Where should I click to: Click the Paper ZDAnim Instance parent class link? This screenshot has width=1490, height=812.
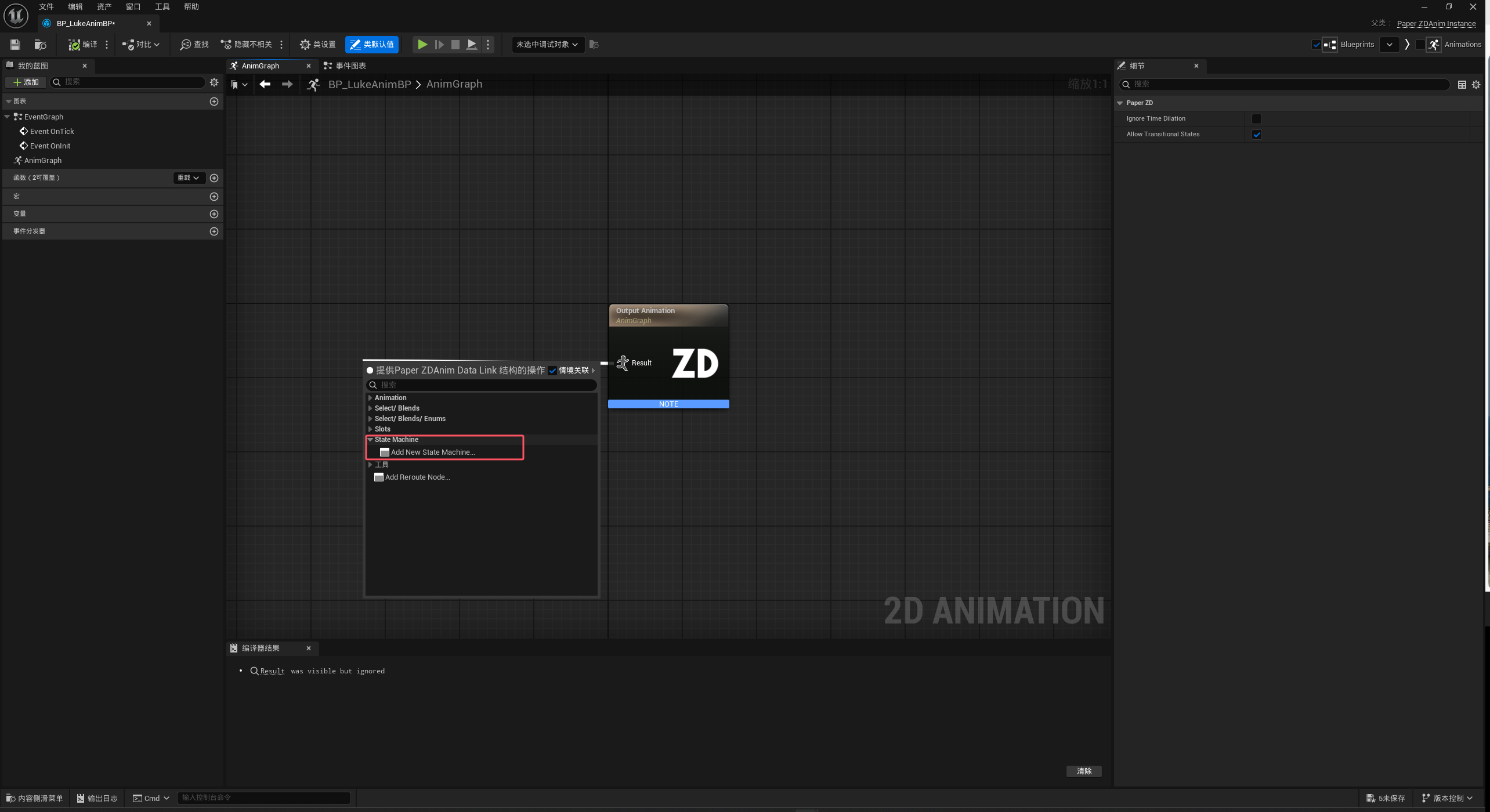tap(1436, 24)
